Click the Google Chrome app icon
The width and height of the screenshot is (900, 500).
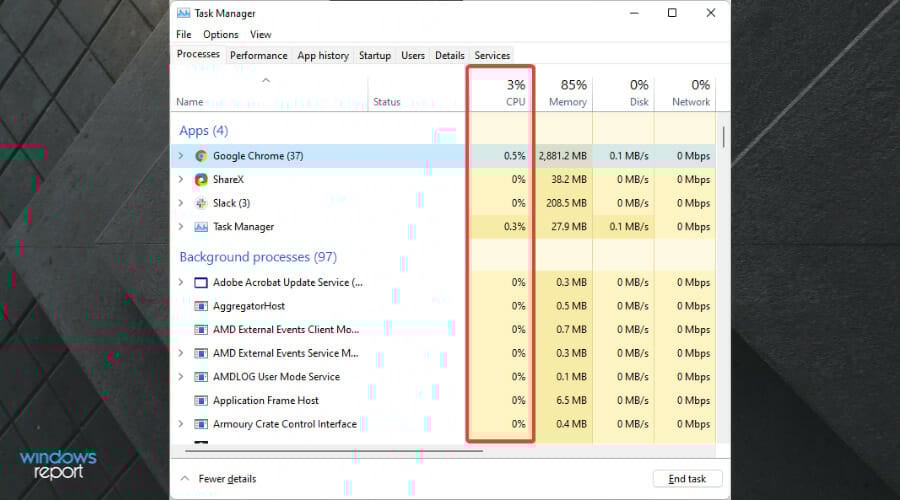[201, 156]
